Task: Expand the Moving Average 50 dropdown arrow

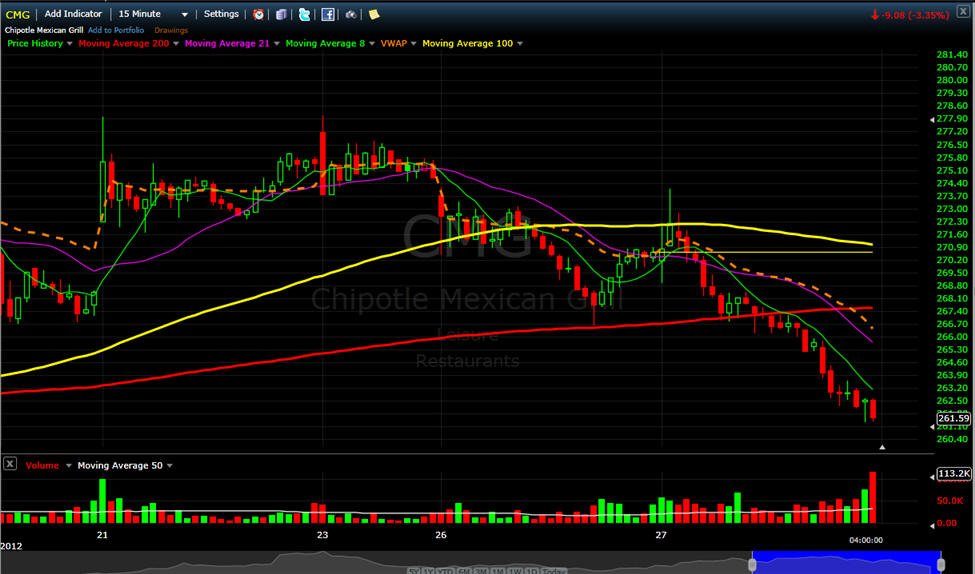Action: pyautogui.click(x=170, y=466)
